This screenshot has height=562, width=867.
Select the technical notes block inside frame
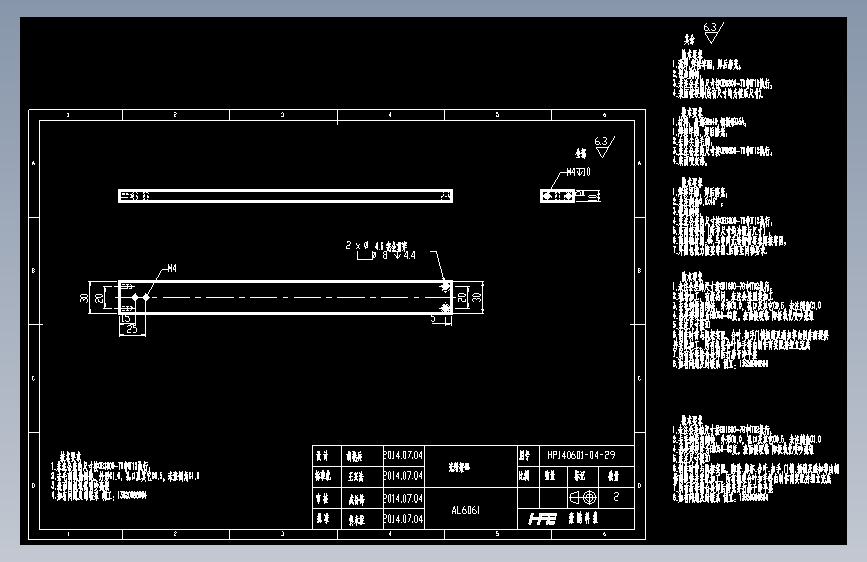tap(124, 476)
